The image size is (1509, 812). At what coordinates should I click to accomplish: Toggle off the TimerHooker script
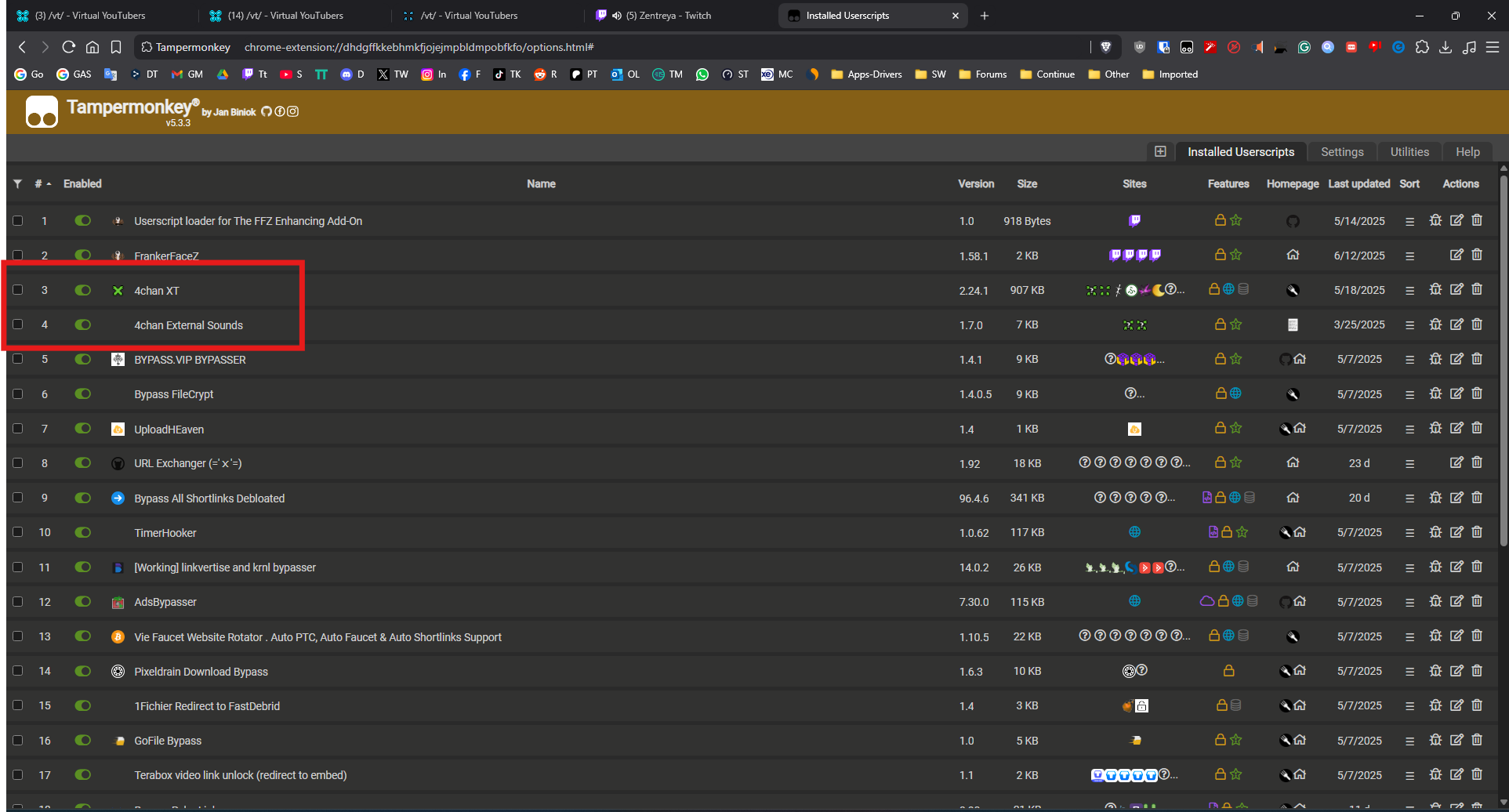click(x=82, y=532)
